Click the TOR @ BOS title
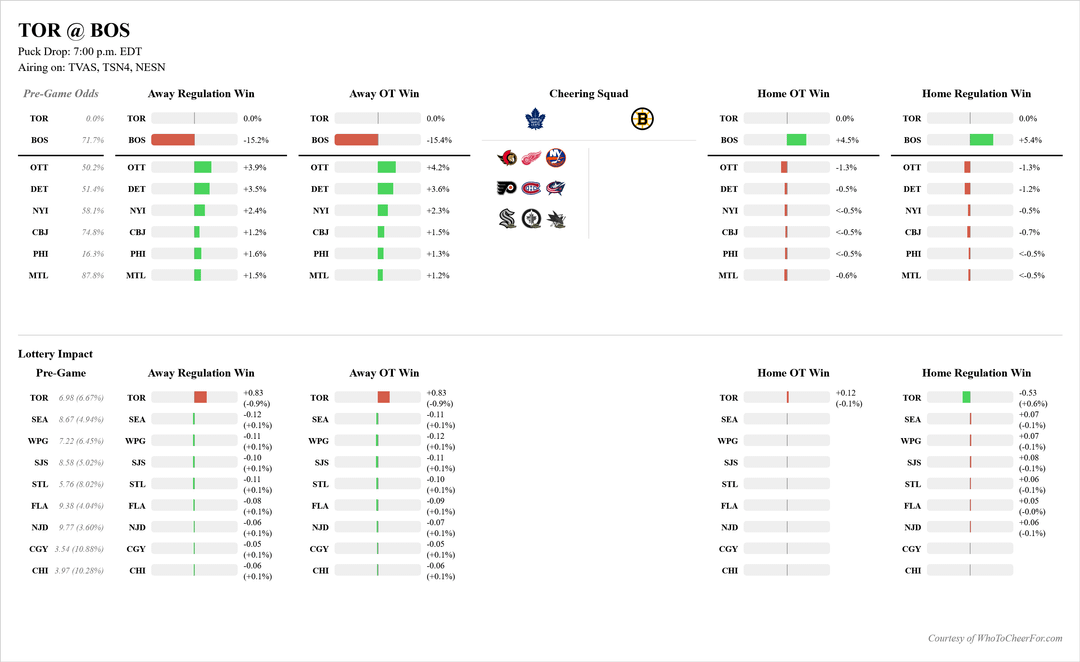The image size is (1080, 662). tap(74, 31)
